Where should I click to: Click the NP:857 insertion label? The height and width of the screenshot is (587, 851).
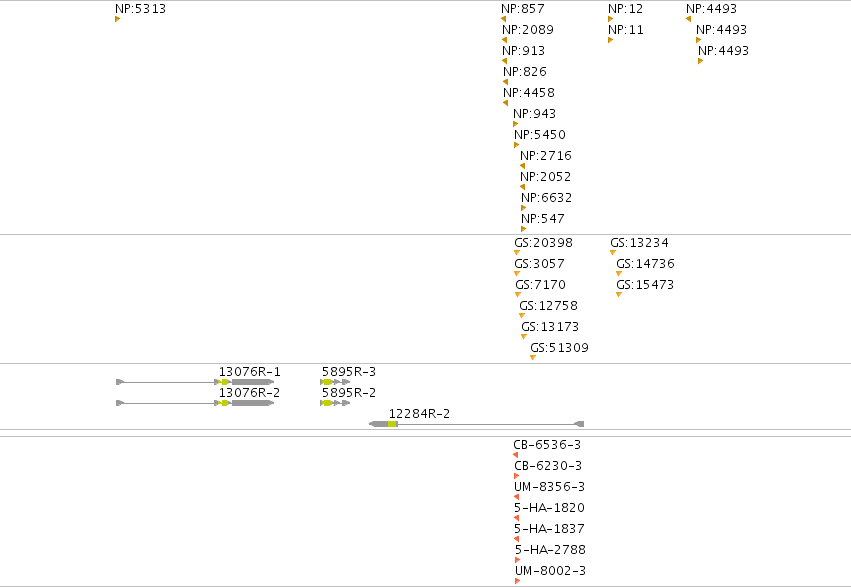523,9
